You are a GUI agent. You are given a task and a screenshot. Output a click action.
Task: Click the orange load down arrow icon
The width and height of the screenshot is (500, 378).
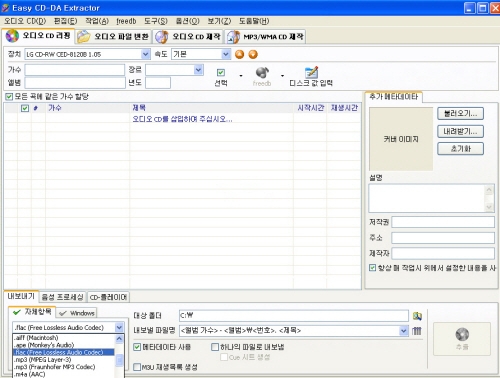pos(253,54)
